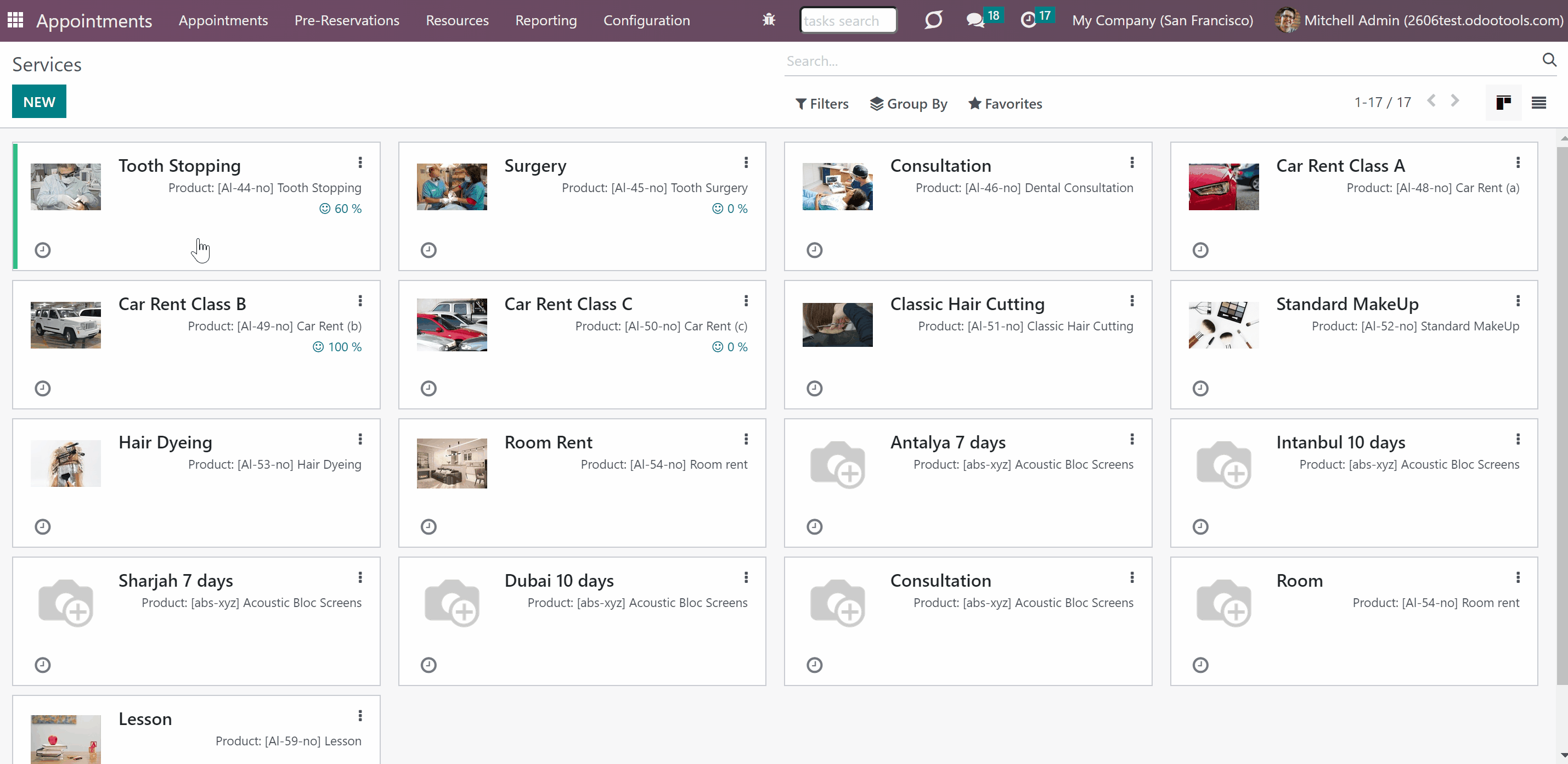
Task: Open the Antalya 7 days service title
Action: (x=947, y=442)
